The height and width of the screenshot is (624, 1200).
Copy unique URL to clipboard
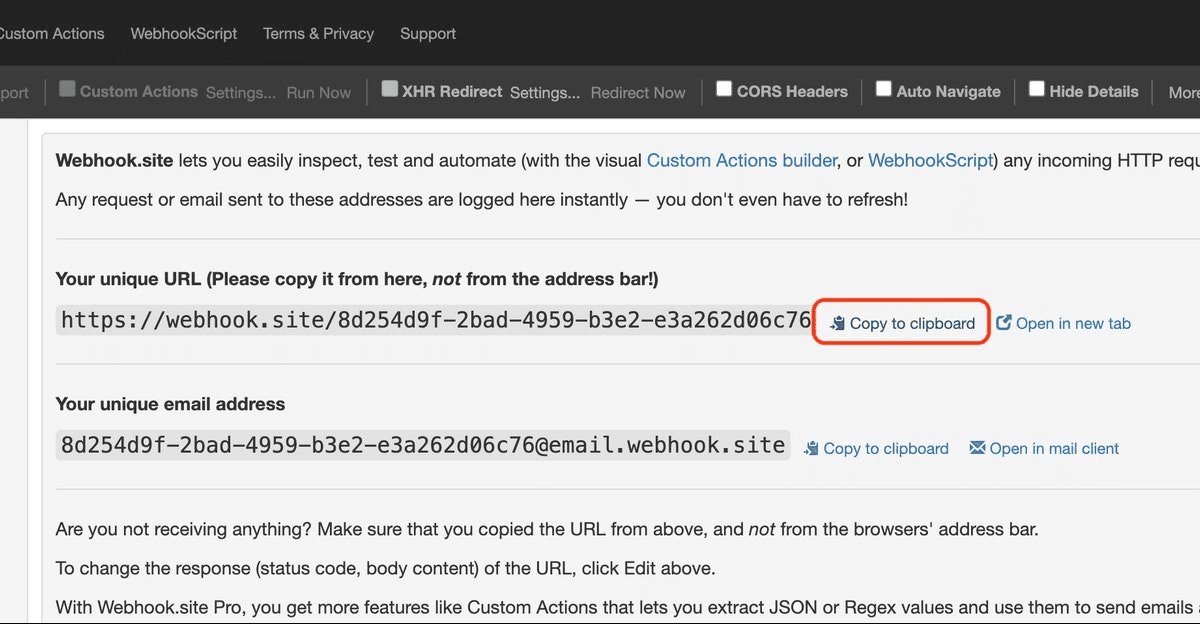pyautogui.click(x=903, y=323)
